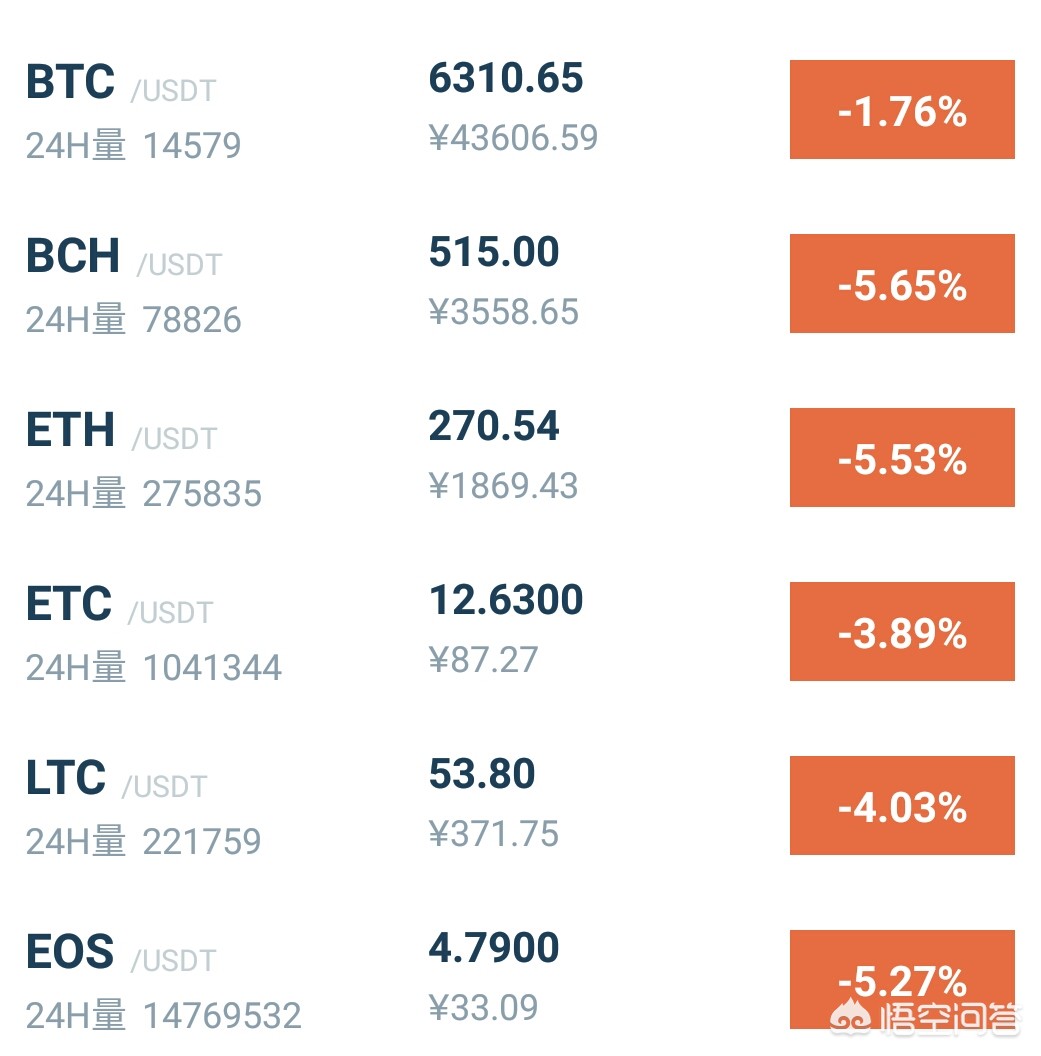This screenshot has width=1041, height=1056.
Task: Select the BCH price 515.00
Action: click(x=494, y=252)
